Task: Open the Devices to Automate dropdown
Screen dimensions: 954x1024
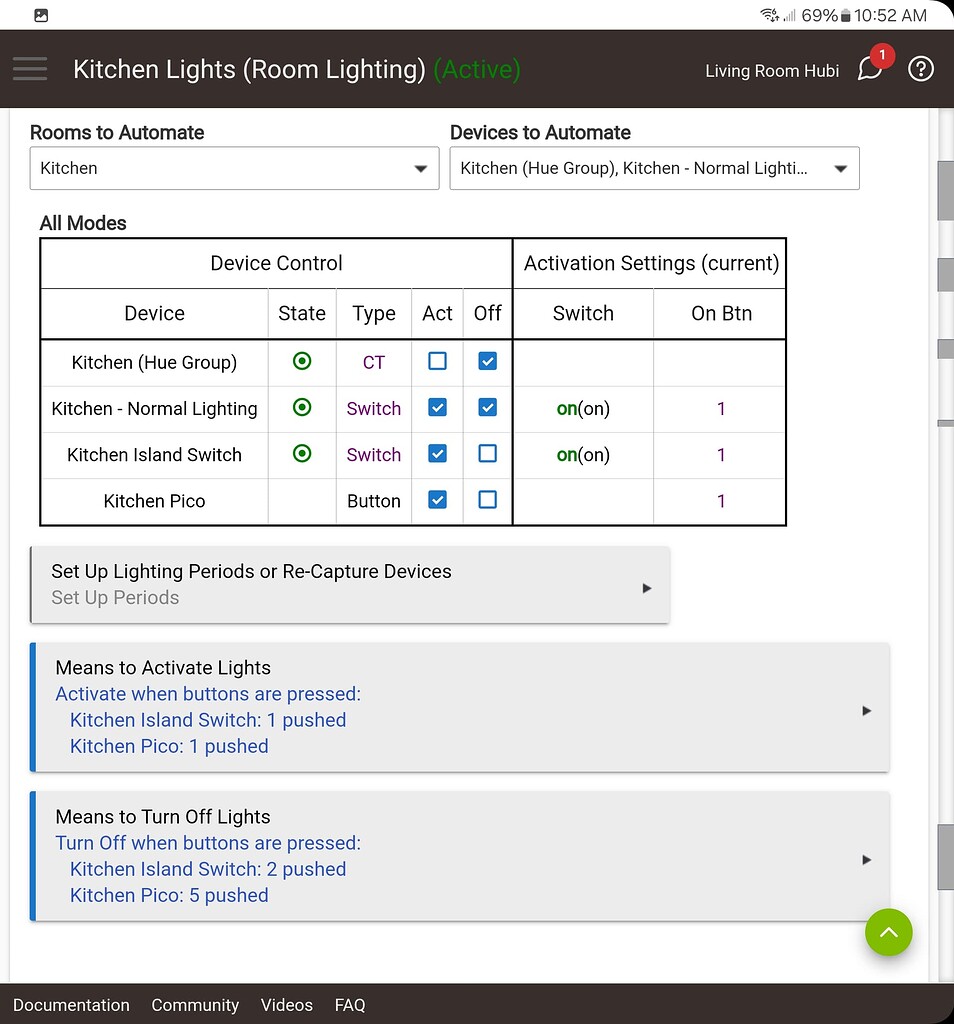Action: coord(654,168)
